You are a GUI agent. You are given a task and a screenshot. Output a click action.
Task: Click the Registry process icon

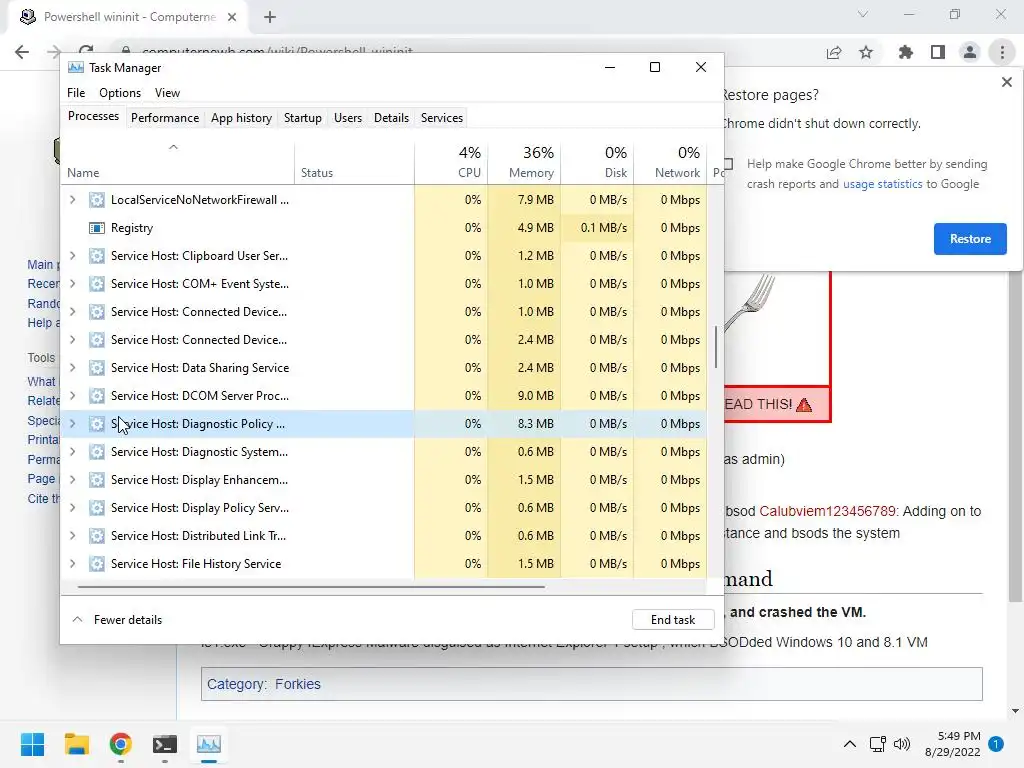point(97,228)
